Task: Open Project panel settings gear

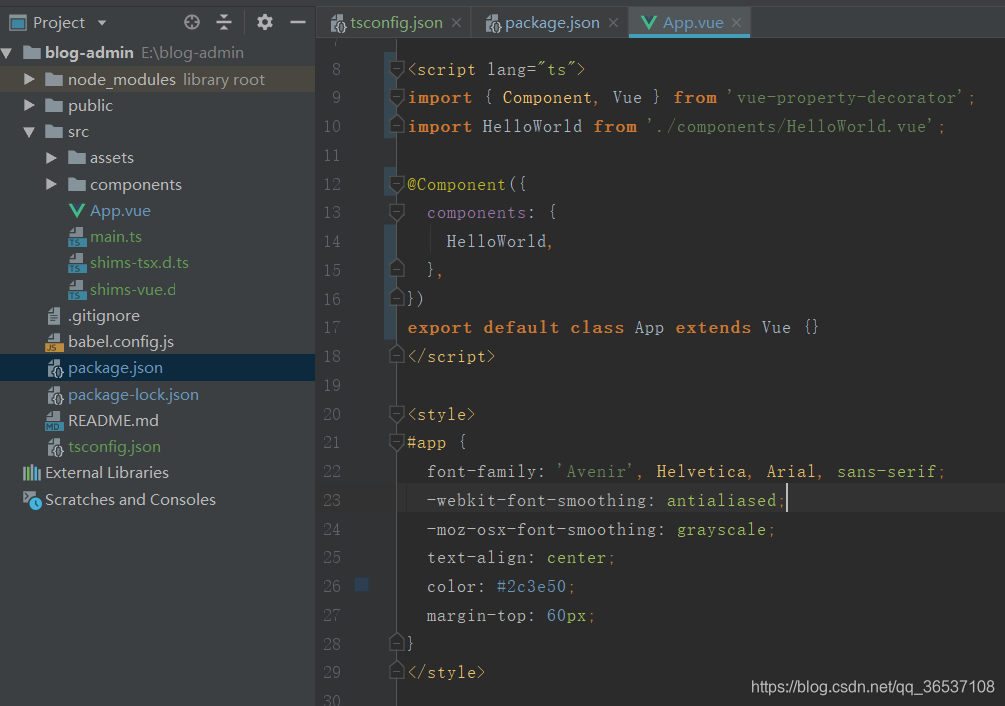Action: click(x=265, y=22)
